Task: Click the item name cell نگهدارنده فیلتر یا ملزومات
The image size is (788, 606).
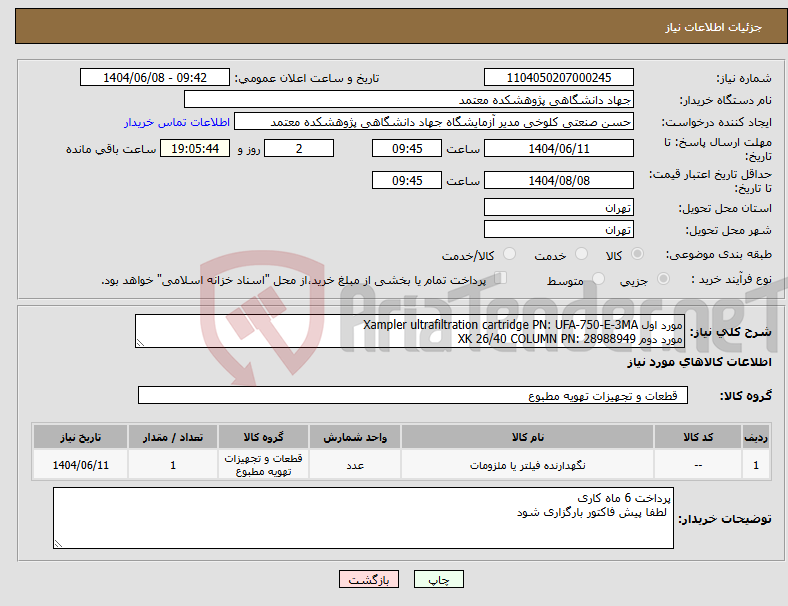Action: 527,465
